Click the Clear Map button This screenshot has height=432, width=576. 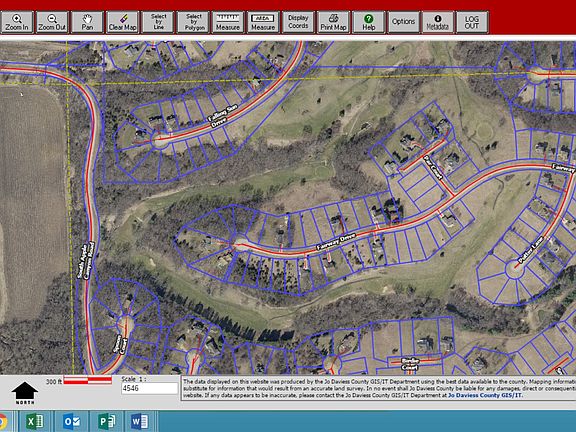tap(123, 22)
